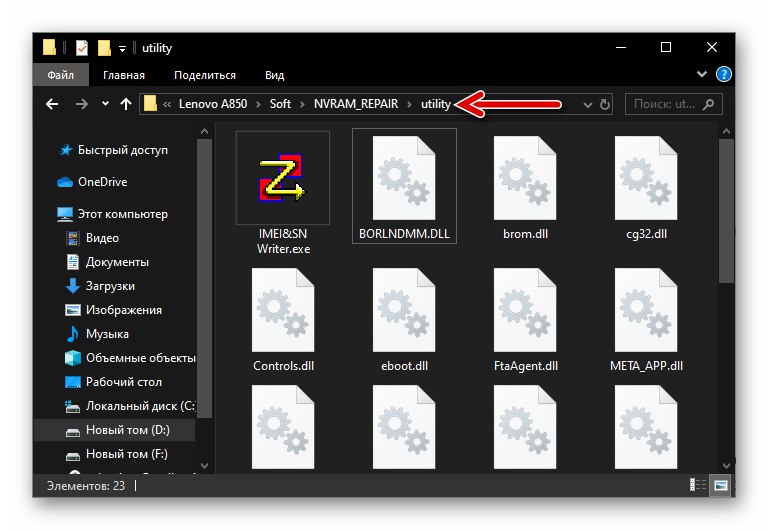The width and height of the screenshot is (768, 530).
Task: Click the Back navigation arrow
Action: [x=52, y=104]
